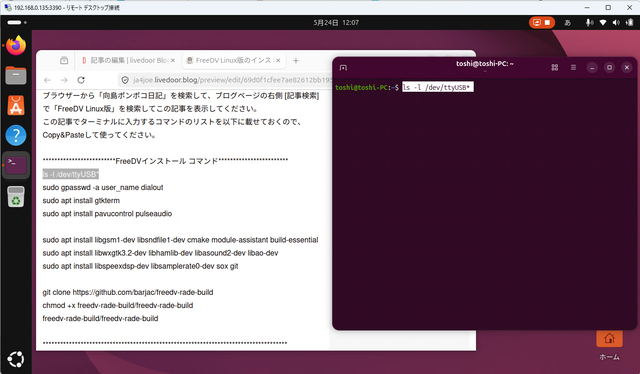Open the network status icon
The width and height of the screenshot is (640, 374).
point(603,22)
